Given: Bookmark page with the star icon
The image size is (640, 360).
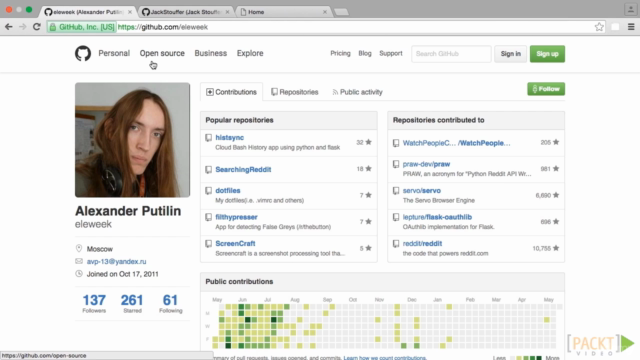Looking at the screenshot, I should 599,27.
